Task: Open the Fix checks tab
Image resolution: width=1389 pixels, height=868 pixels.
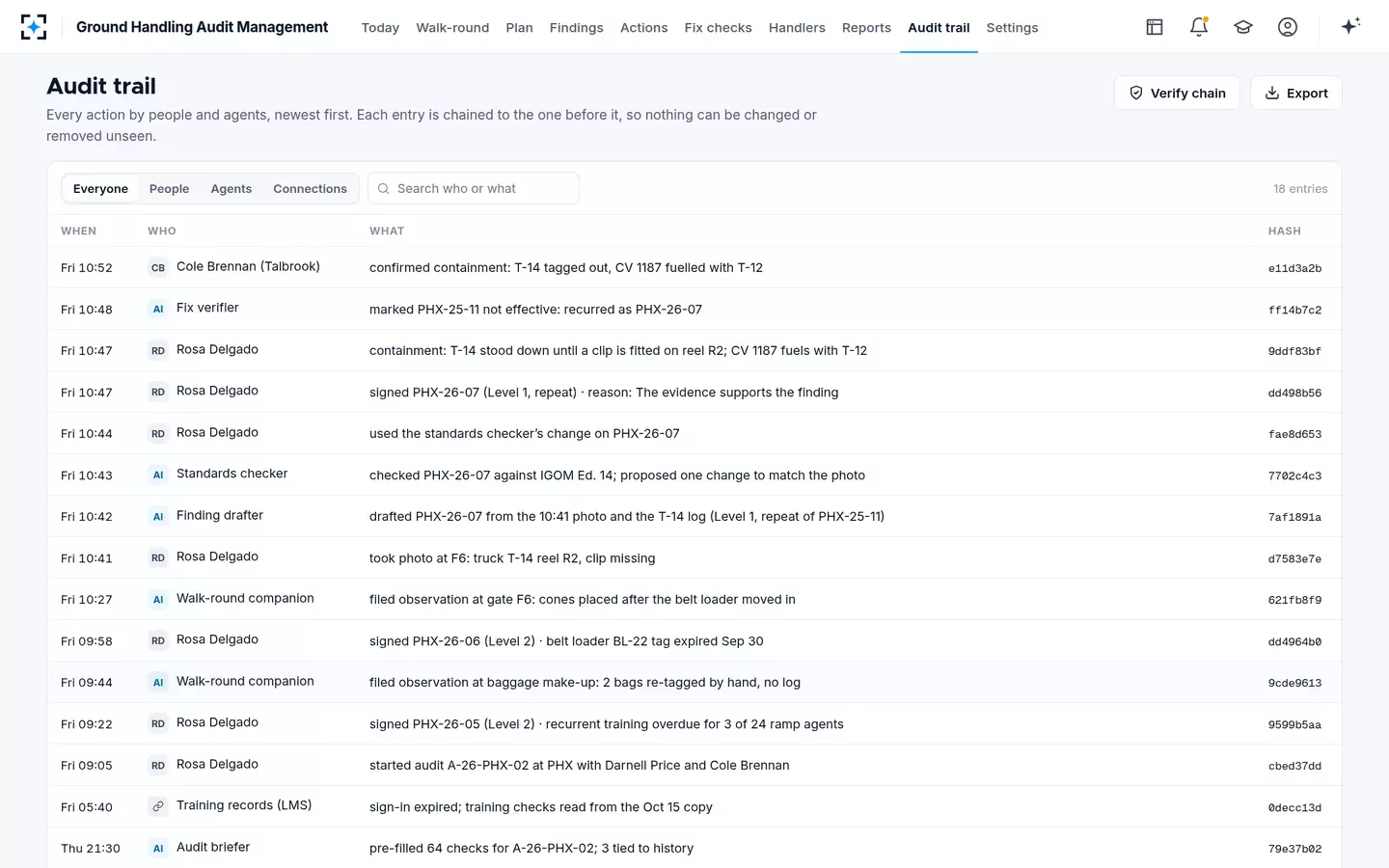Action: (x=718, y=28)
